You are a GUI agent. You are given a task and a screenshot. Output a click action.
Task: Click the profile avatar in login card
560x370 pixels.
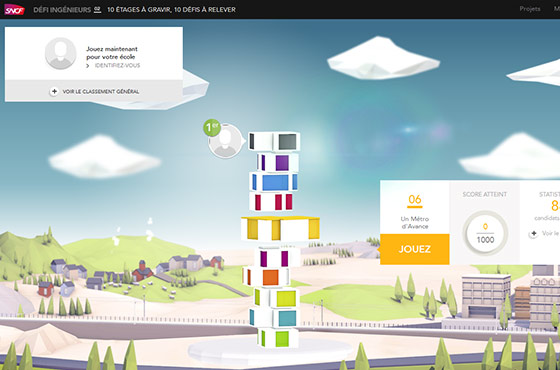click(x=60, y=53)
